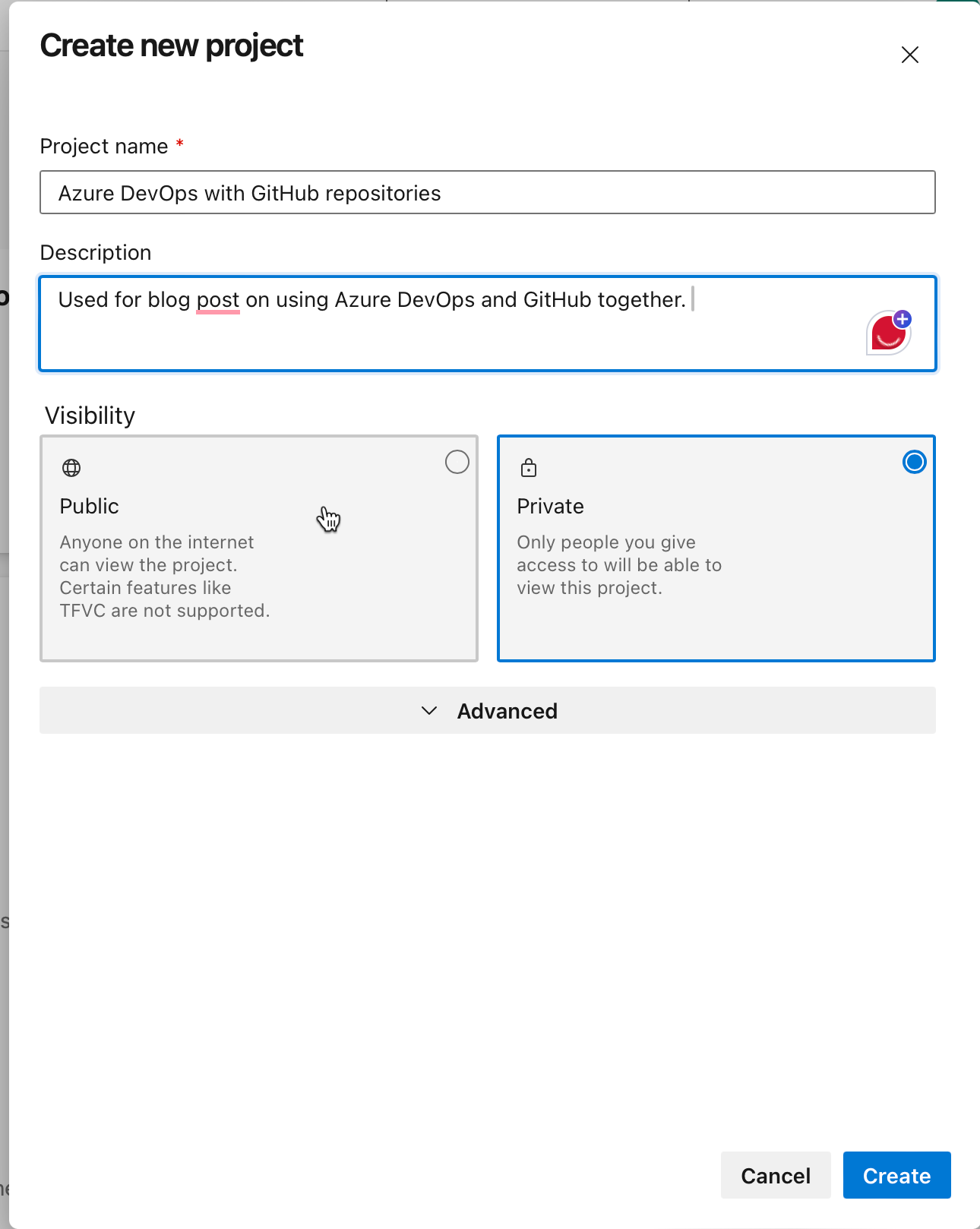Image resolution: width=980 pixels, height=1229 pixels.
Task: Click the Advanced chevron arrow
Action: pyautogui.click(x=429, y=711)
